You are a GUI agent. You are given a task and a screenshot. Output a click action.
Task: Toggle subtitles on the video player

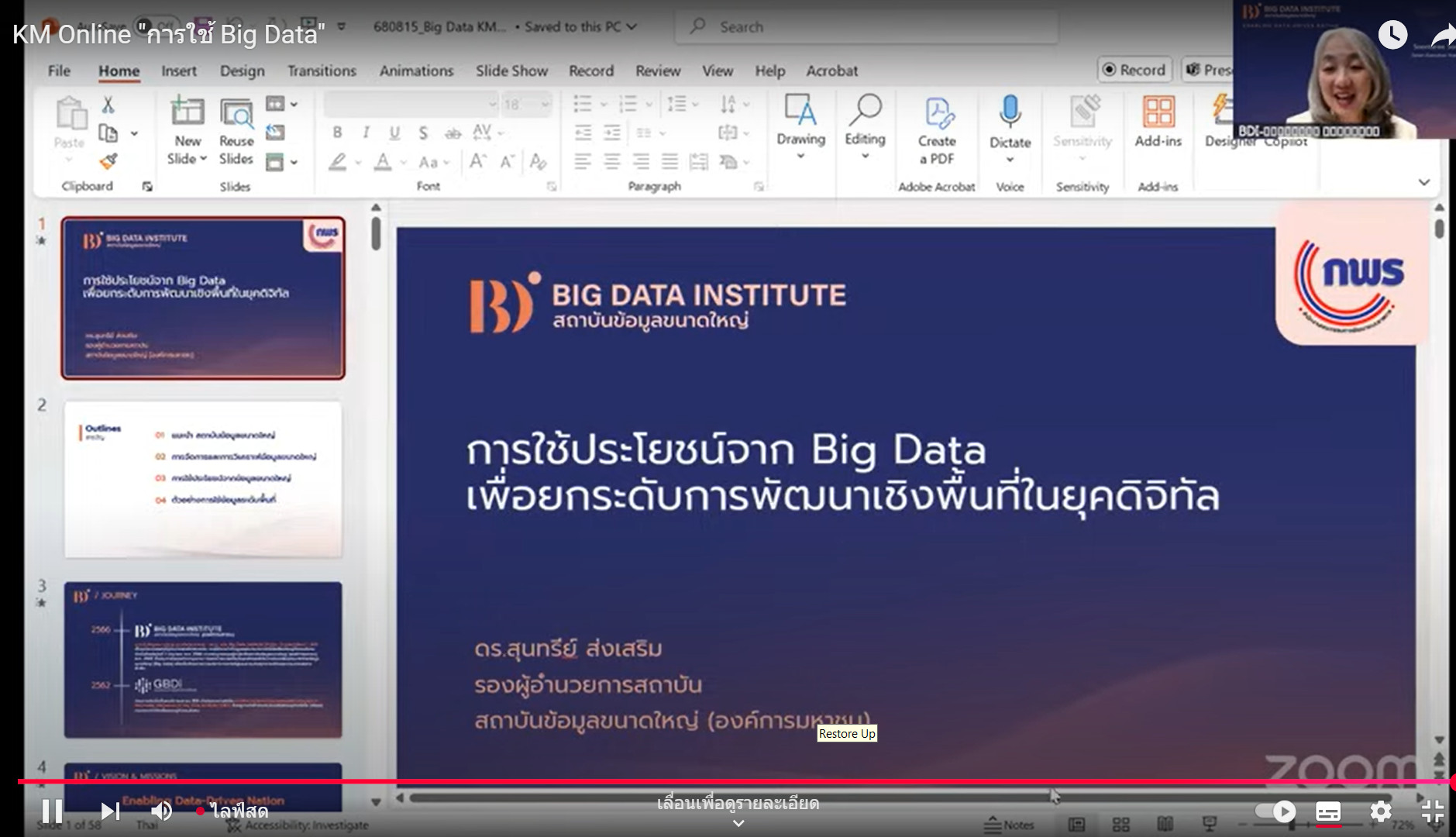pyautogui.click(x=1328, y=811)
